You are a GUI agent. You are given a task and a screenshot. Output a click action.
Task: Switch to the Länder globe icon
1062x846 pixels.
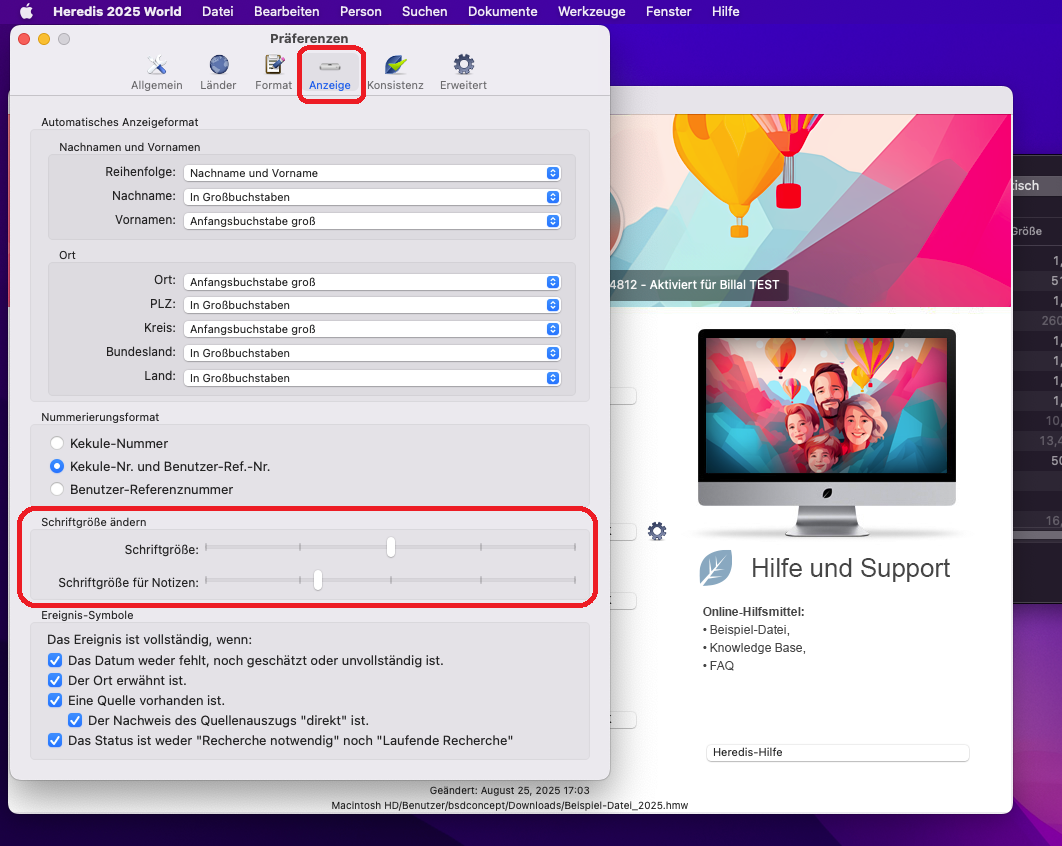click(x=218, y=72)
